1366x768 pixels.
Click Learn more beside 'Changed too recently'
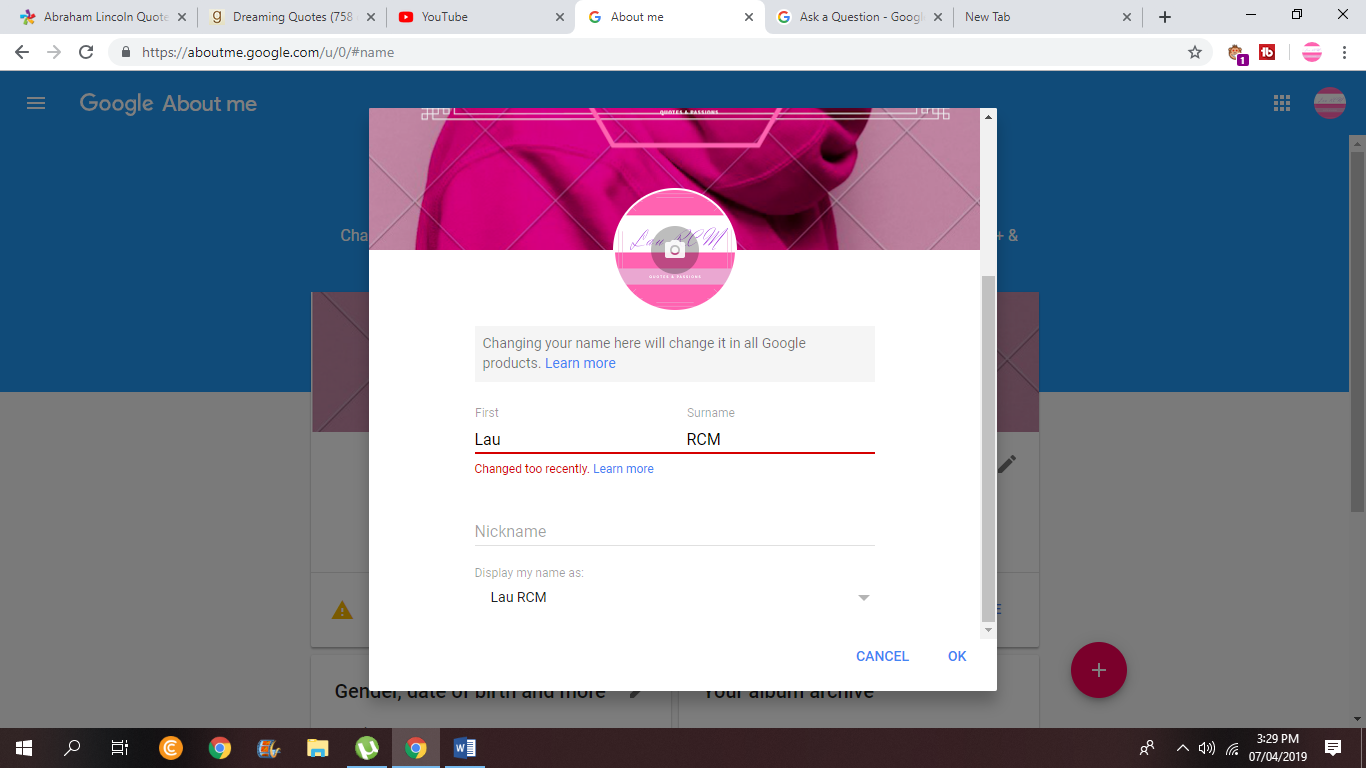[x=623, y=468]
